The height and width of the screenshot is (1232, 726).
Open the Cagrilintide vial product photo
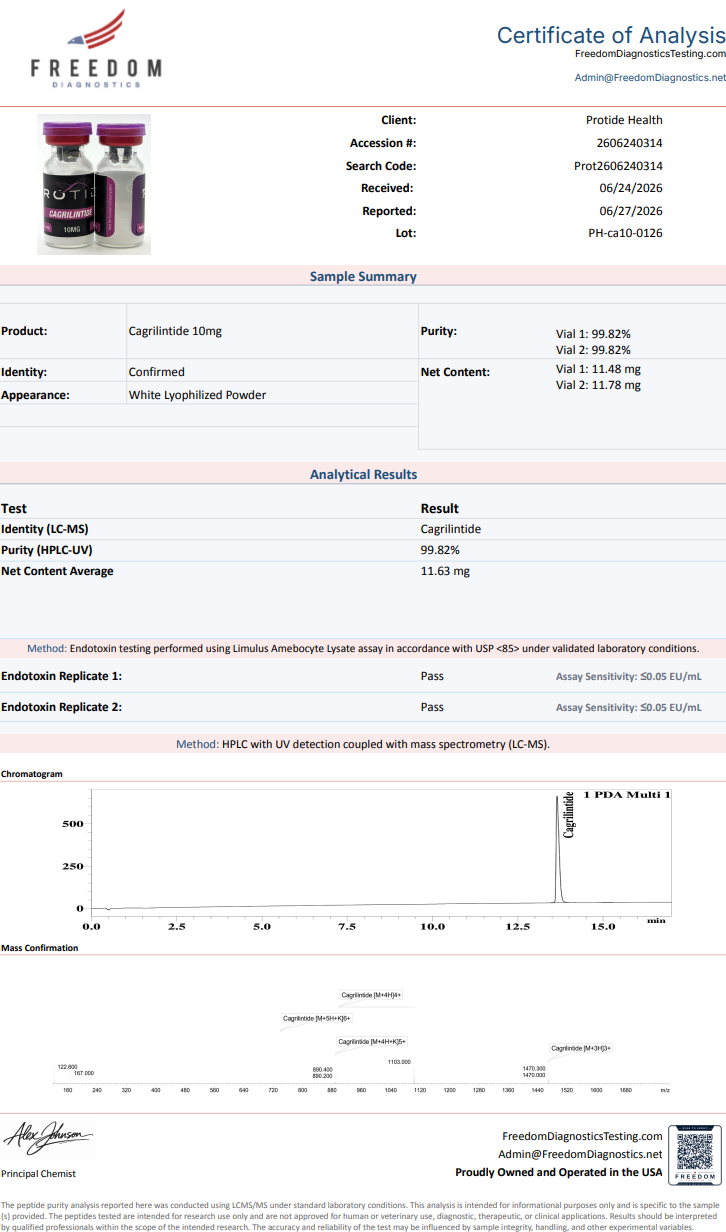tap(94, 184)
